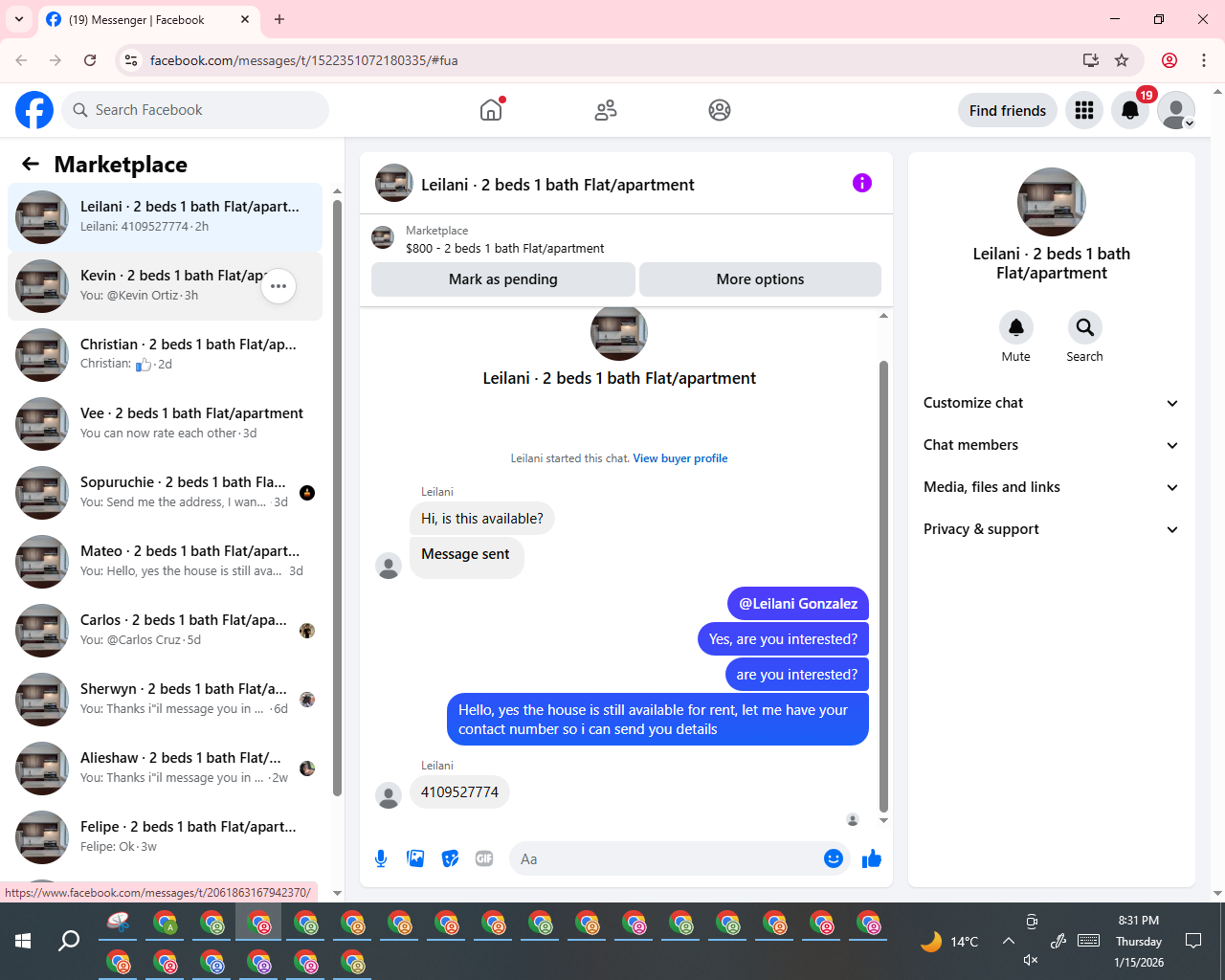Choose a GIF from the GIF icon
Viewport: 1225px width, 980px height.
pyautogui.click(x=484, y=858)
